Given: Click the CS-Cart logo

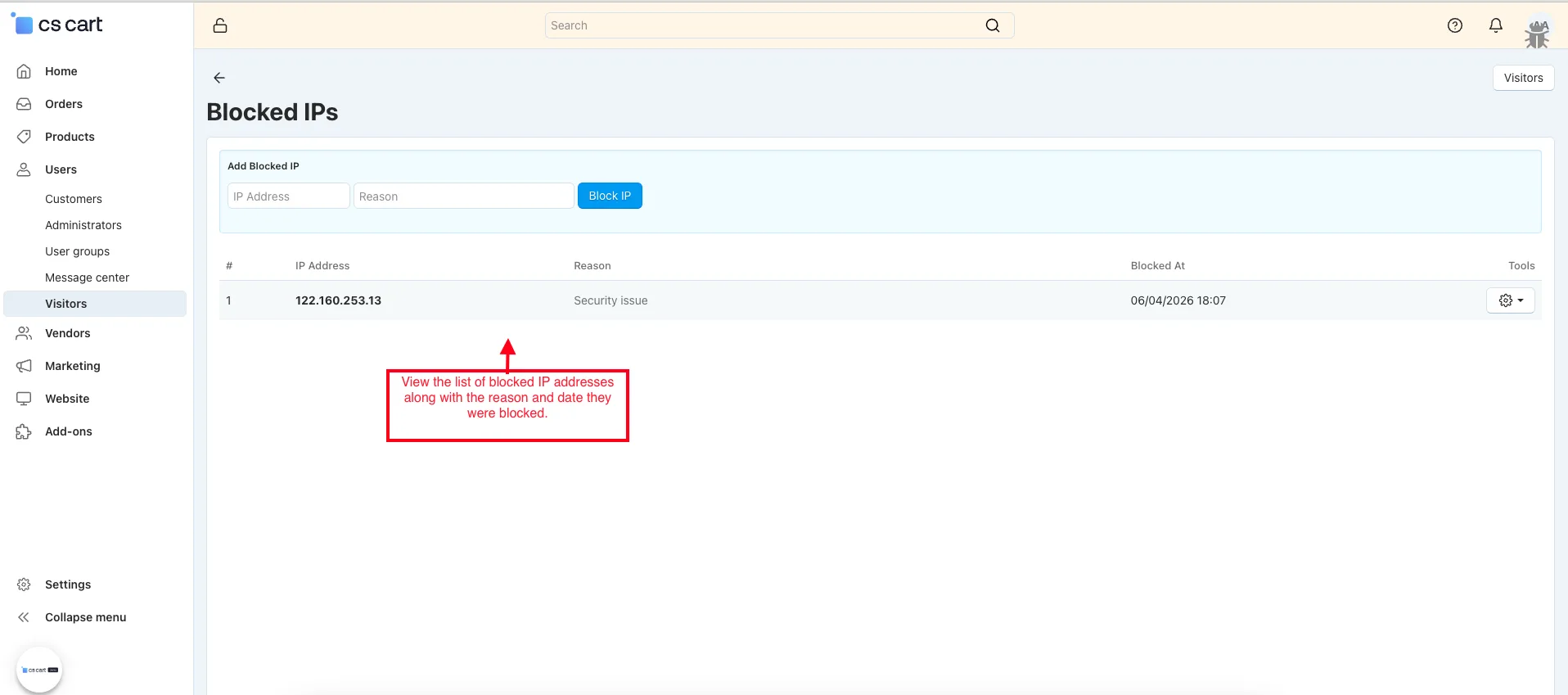Looking at the screenshot, I should (x=56, y=25).
